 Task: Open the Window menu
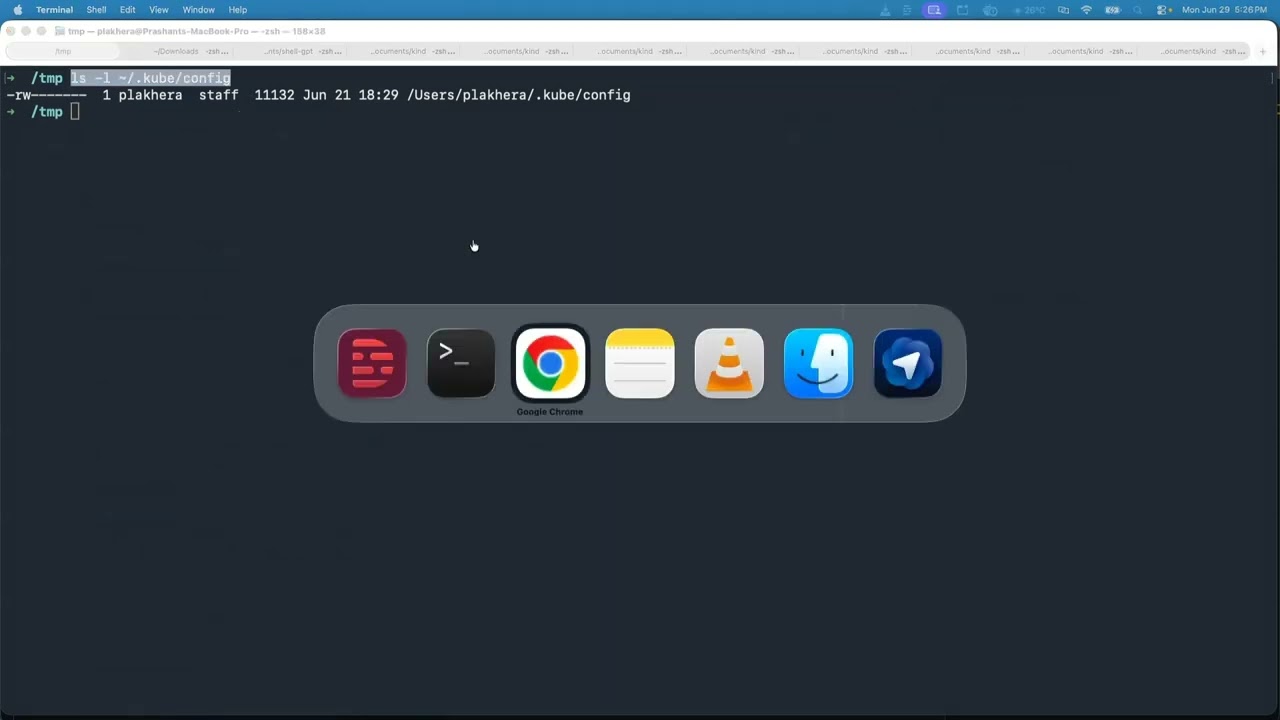(199, 10)
